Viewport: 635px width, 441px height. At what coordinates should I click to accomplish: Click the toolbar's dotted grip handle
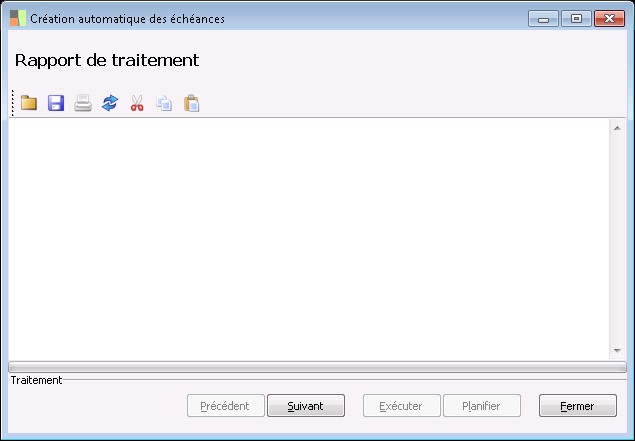pos(13,103)
